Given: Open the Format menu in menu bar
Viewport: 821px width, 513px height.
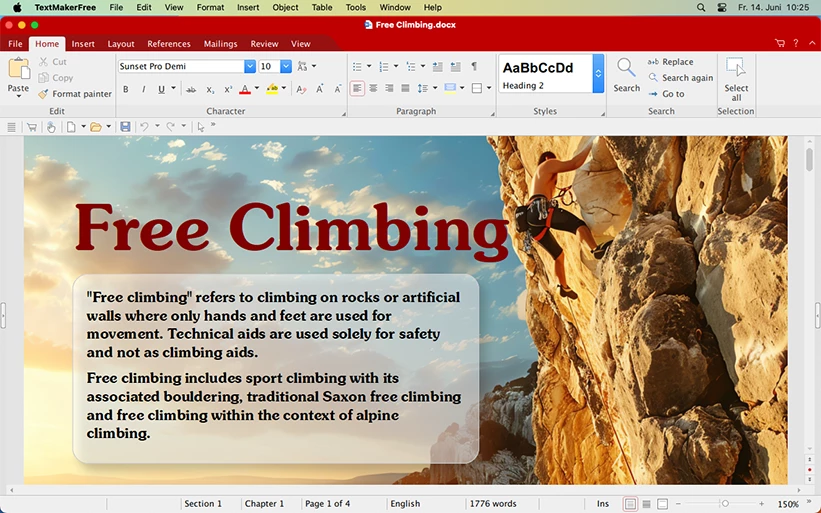Looking at the screenshot, I should (x=210, y=7).
